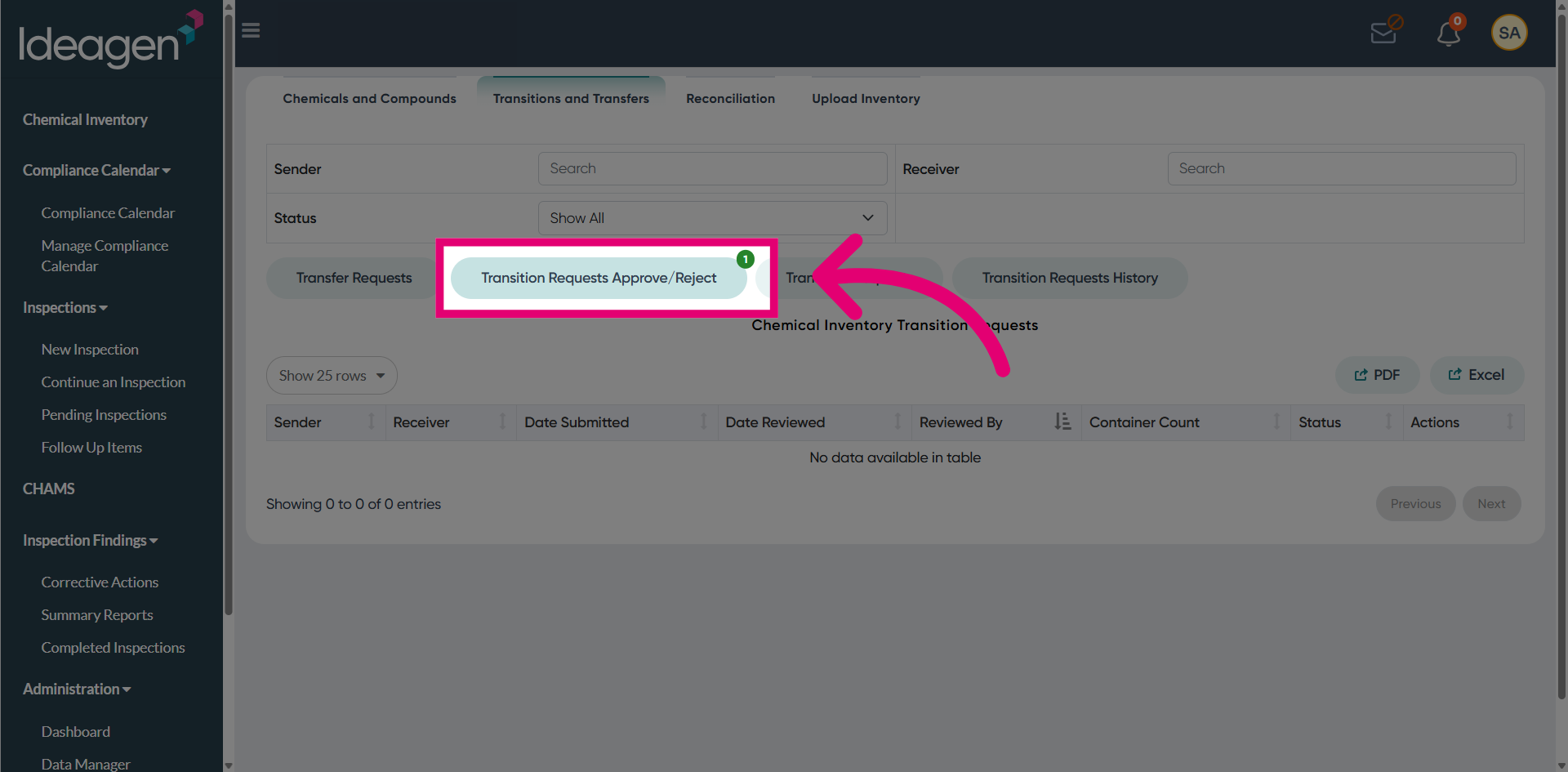Click 'Showing 0 to 0 of 0 entries'

(353, 504)
